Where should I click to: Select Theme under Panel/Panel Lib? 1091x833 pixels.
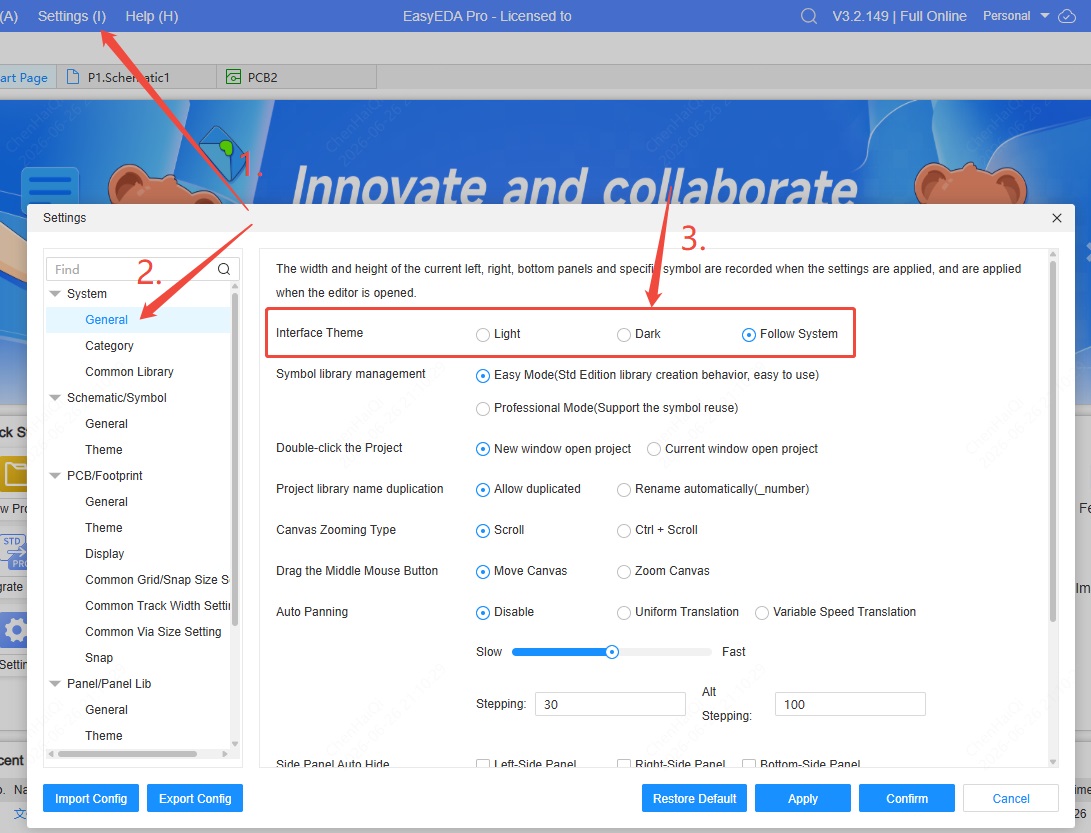[104, 736]
